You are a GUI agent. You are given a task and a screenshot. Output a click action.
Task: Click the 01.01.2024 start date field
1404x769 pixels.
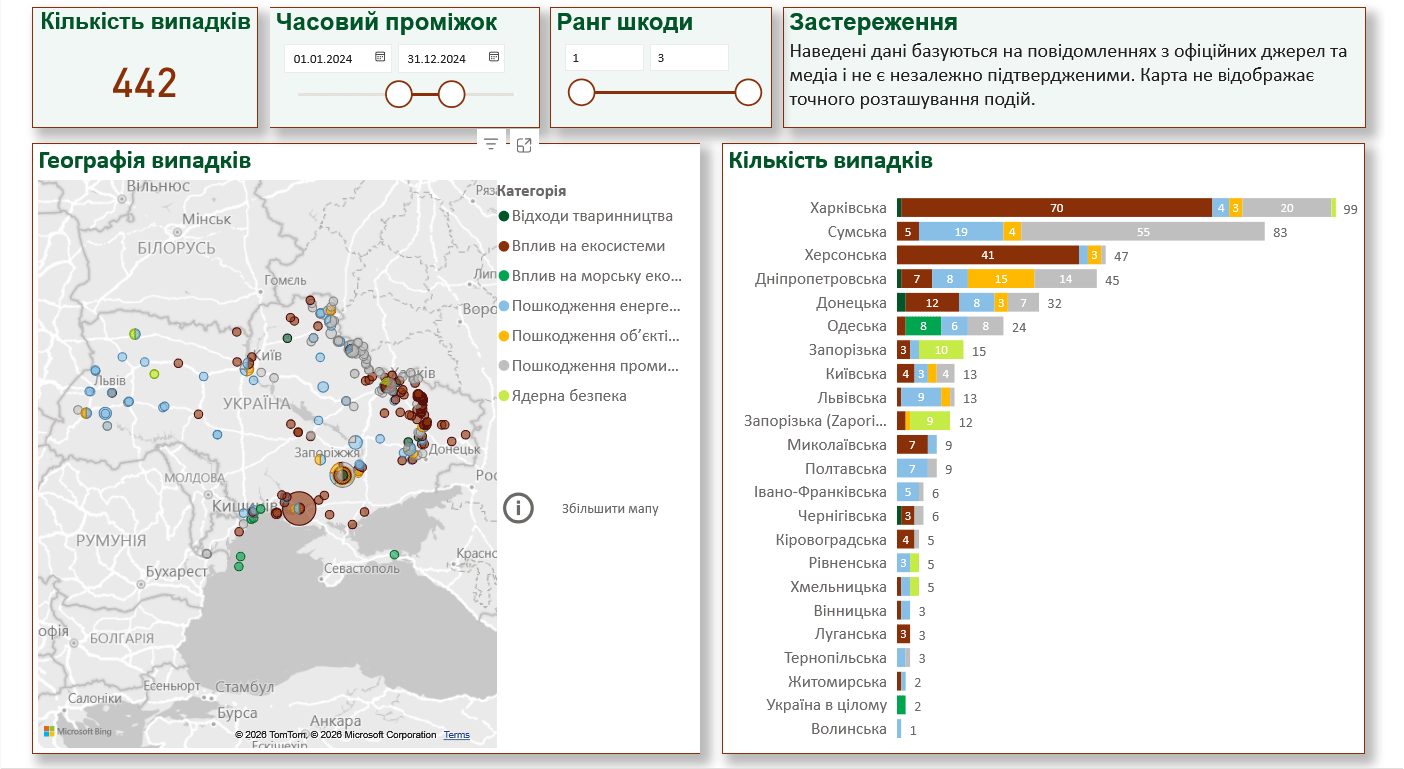326,59
